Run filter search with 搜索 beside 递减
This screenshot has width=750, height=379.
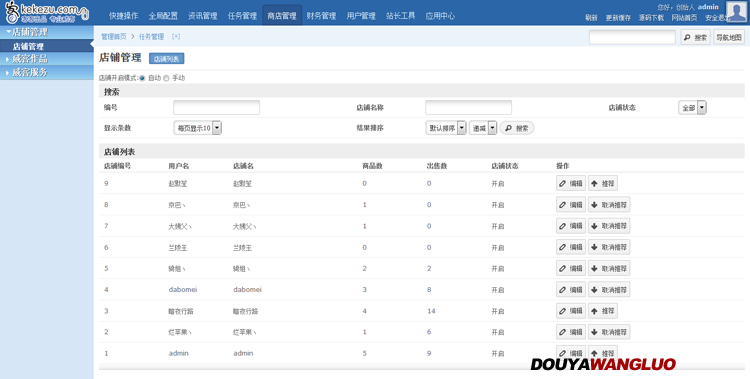pyautogui.click(x=517, y=128)
